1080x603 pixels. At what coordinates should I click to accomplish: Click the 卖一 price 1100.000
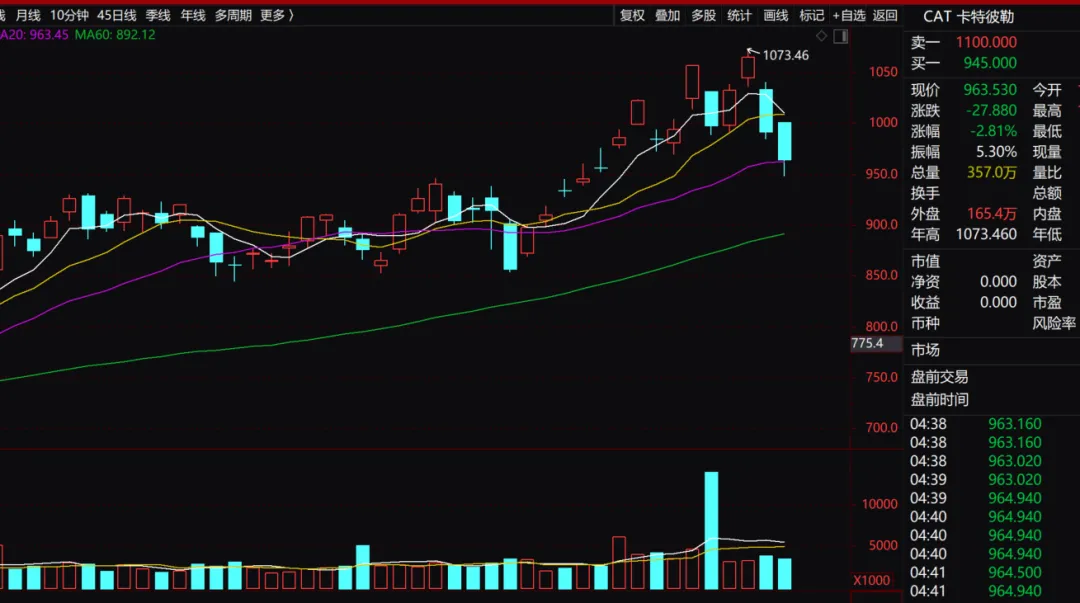pos(986,42)
